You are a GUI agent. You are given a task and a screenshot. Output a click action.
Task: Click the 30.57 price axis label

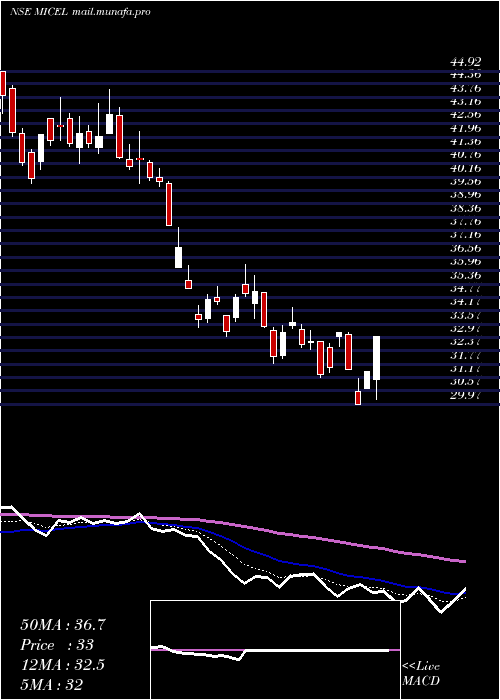coord(465,383)
